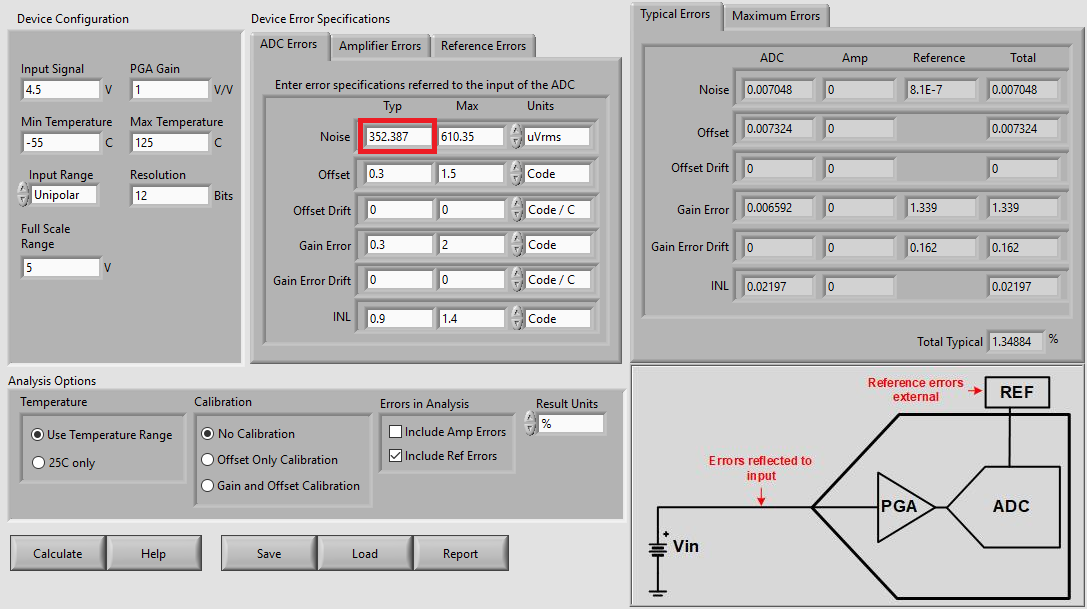Click the Gain Error units stepper
This screenshot has height=609, width=1087.
tap(516, 245)
